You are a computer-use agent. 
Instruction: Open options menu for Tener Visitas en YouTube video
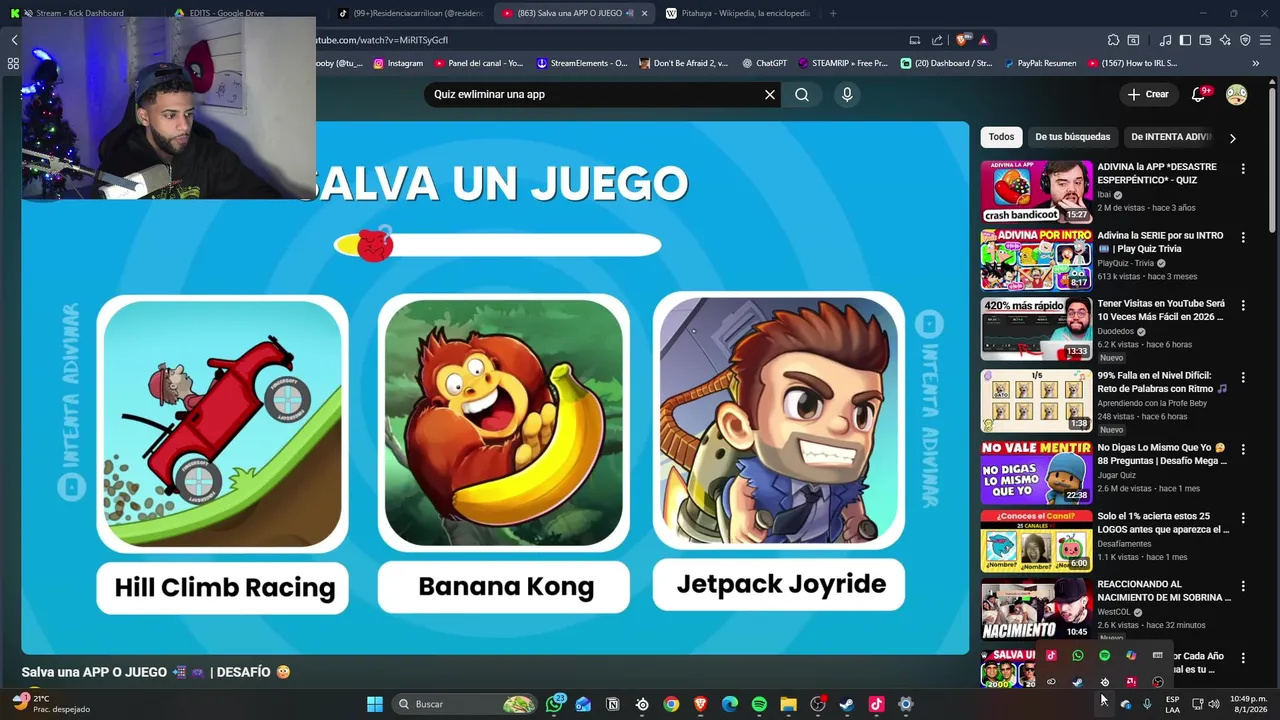click(x=1243, y=306)
